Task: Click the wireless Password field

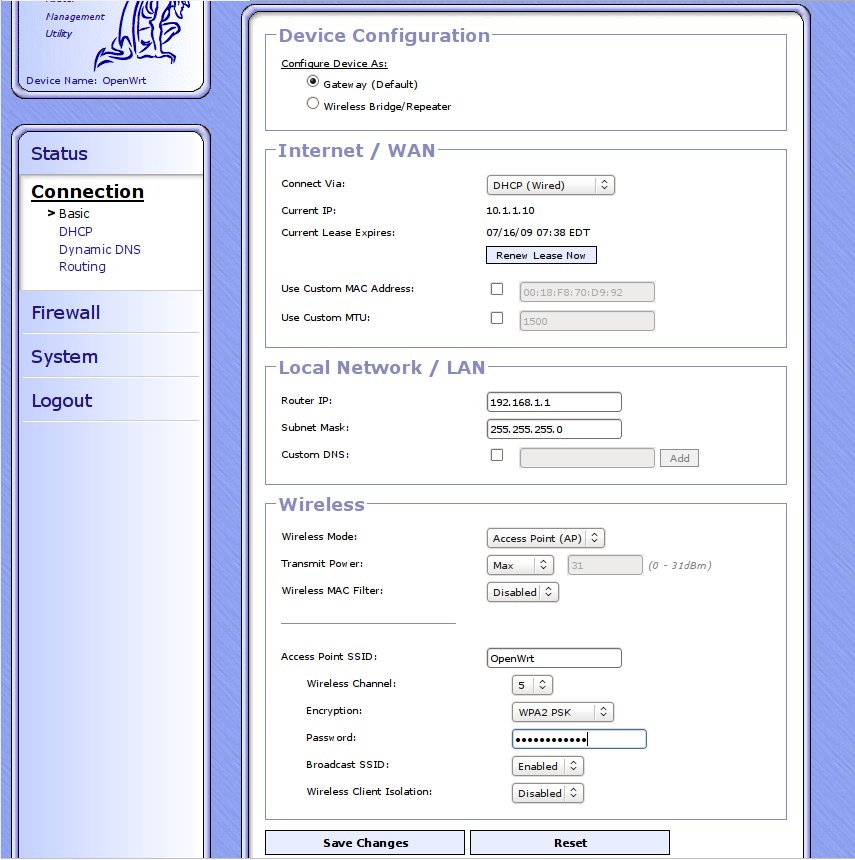Action: 579,739
